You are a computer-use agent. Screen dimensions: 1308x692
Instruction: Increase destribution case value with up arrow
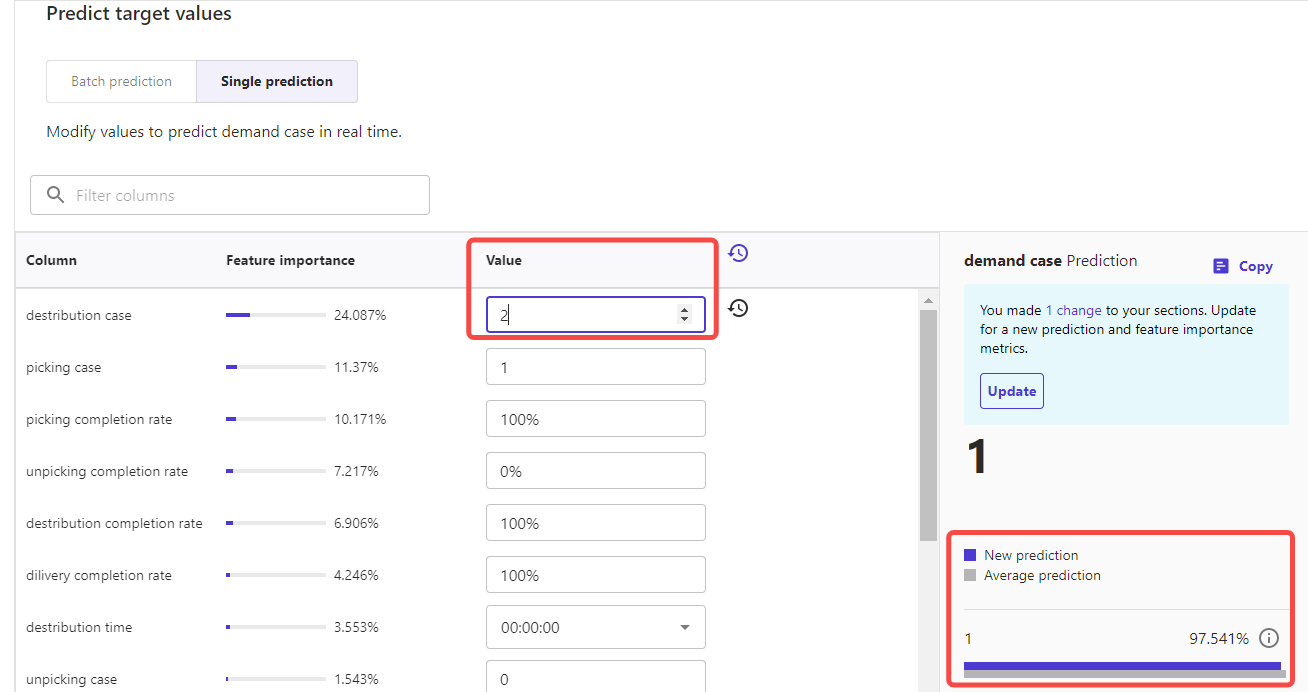[684, 309]
